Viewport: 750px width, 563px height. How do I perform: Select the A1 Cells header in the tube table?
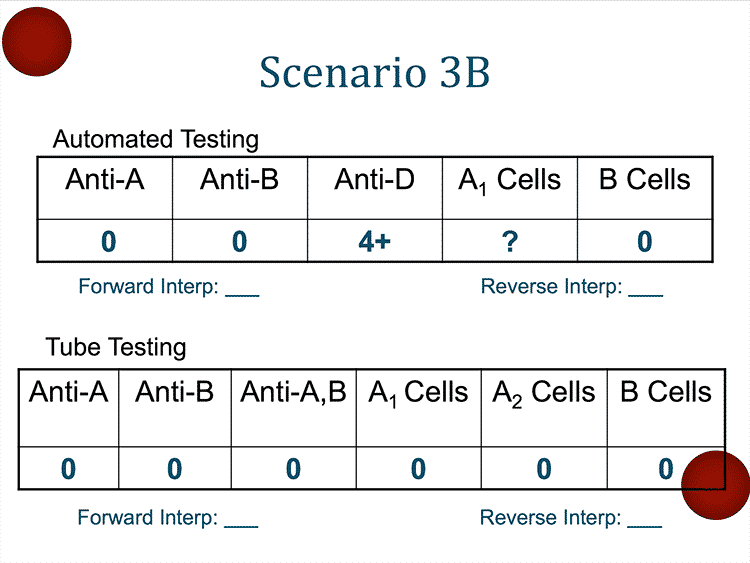(x=418, y=392)
